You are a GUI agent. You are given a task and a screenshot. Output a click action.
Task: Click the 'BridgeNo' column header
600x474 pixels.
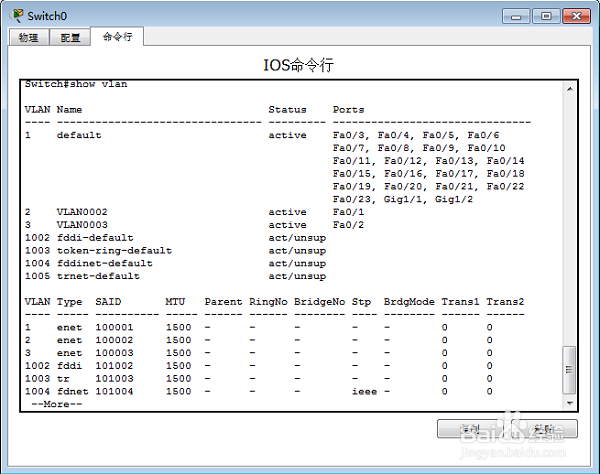coord(320,302)
